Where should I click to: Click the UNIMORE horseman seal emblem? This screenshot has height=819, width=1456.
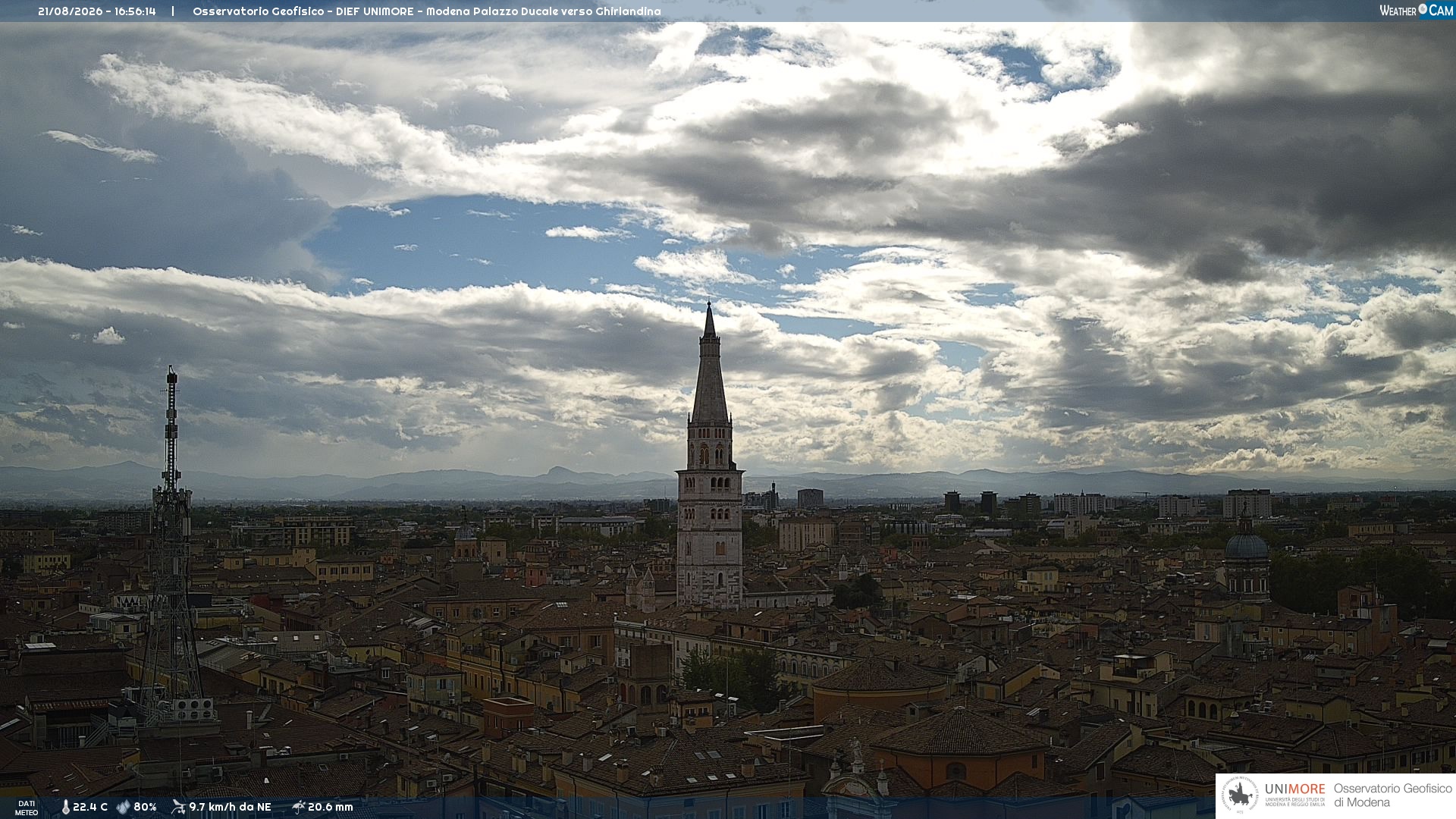(x=1240, y=795)
